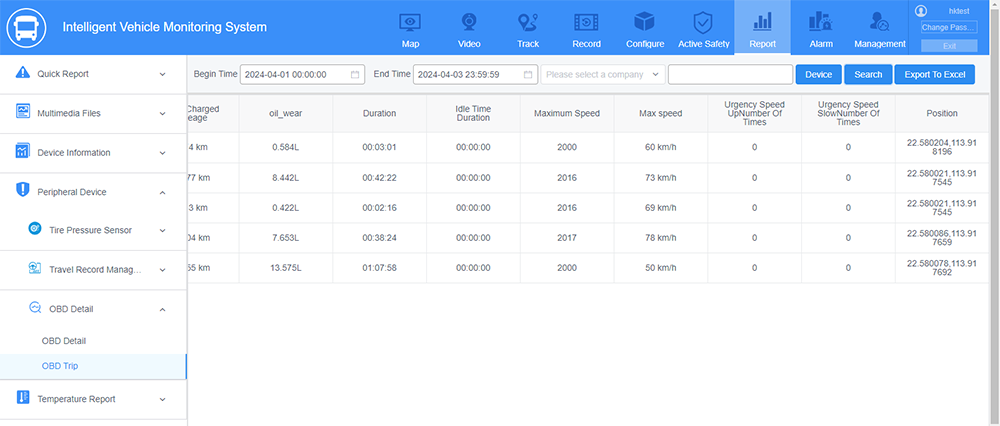Screen dimensions: 1000x426
Task: Expand the Tire Pressure Sensor chevron
Action: click(x=163, y=230)
